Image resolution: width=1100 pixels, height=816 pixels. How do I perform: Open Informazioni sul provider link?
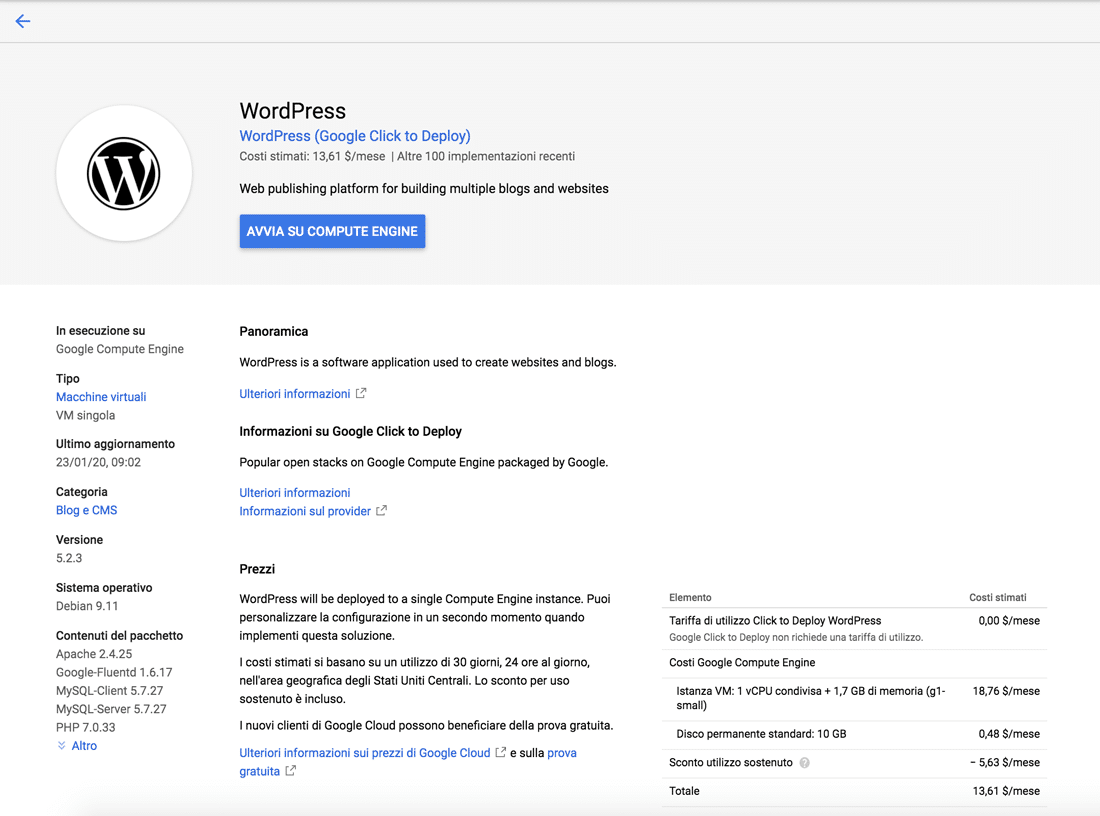pyautogui.click(x=305, y=511)
